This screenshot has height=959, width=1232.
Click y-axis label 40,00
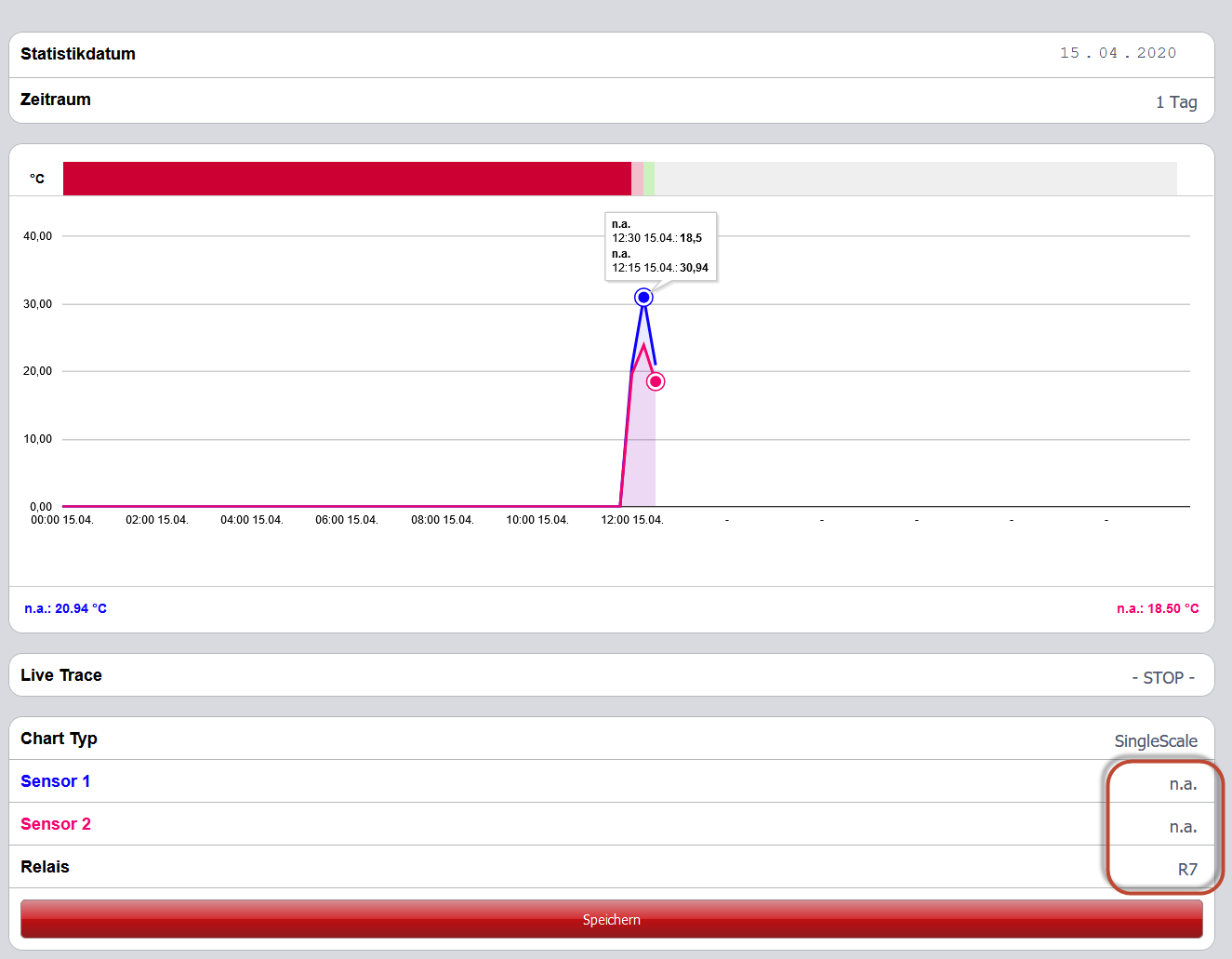coord(38,236)
